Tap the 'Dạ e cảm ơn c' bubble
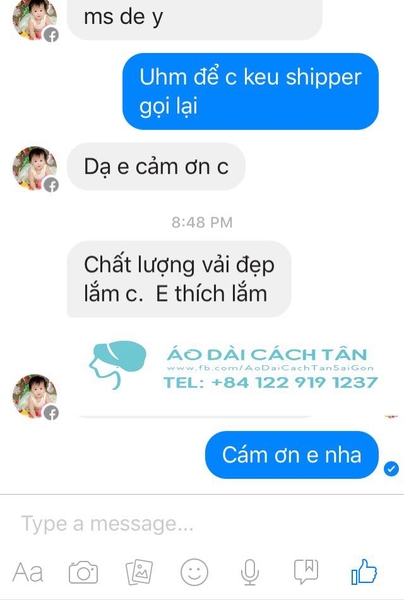 (156, 167)
